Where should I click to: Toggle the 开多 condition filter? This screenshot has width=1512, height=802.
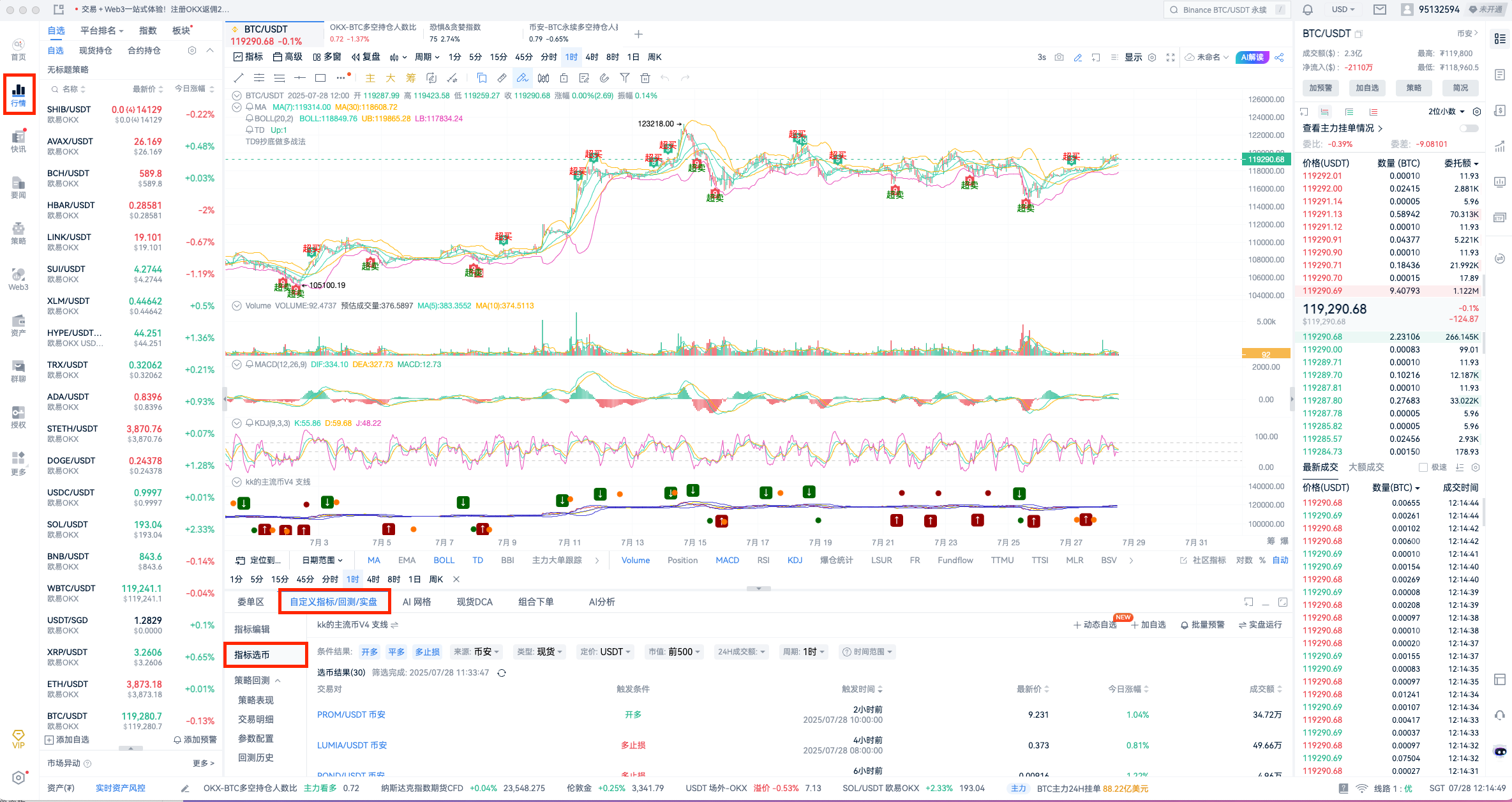[x=370, y=652]
